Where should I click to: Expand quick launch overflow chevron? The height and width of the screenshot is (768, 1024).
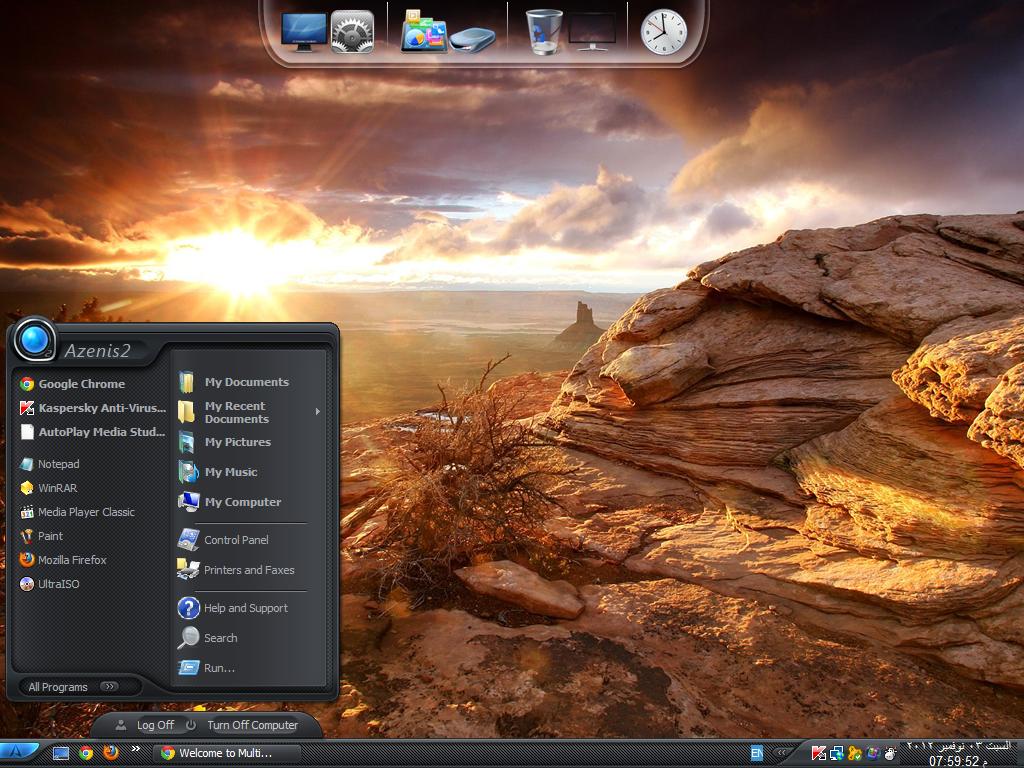tap(136, 748)
